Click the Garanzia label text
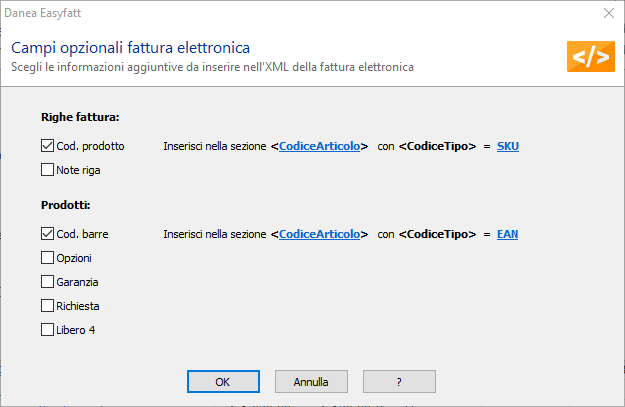Viewport: 625px width, 407px height. tap(77, 282)
